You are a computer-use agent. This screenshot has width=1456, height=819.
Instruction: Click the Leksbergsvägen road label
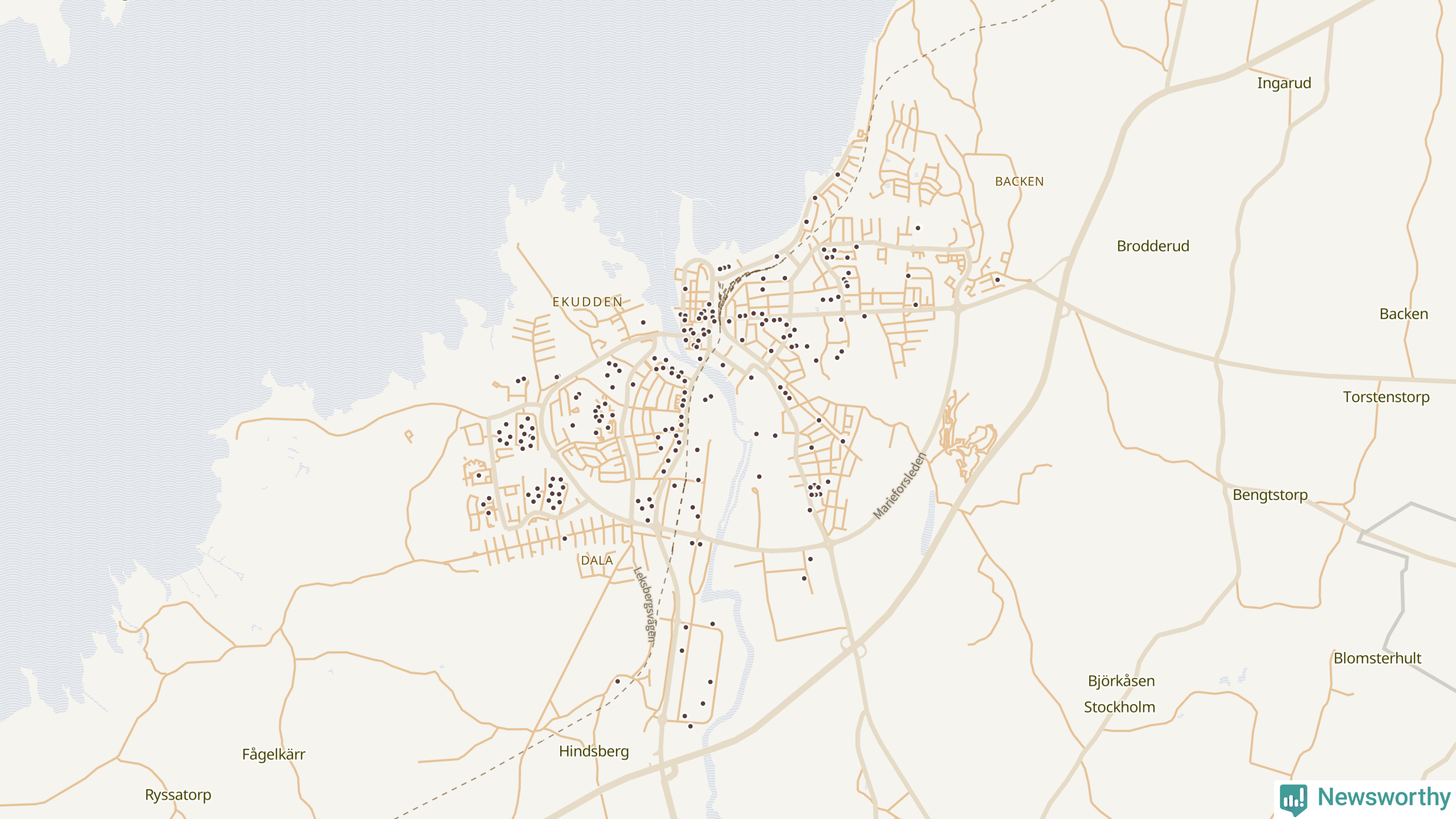pyautogui.click(x=646, y=605)
